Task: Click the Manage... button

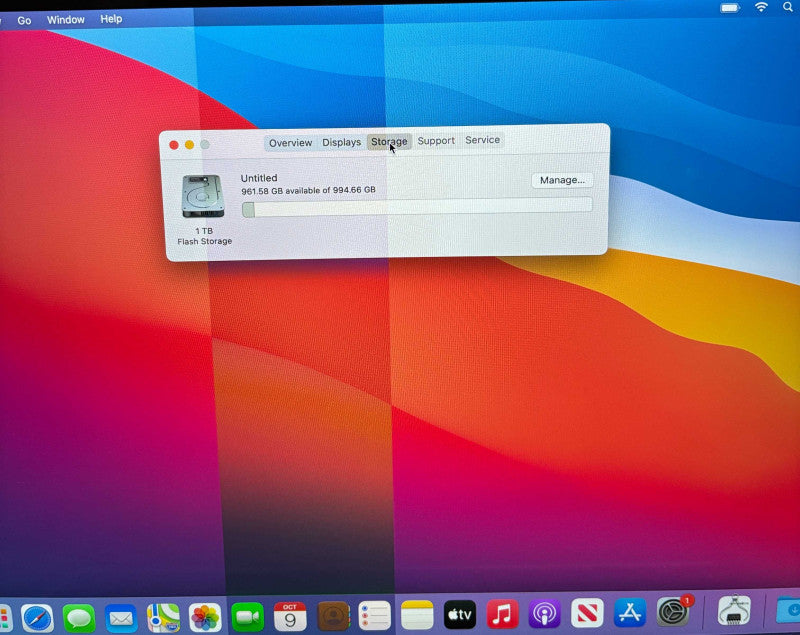Action: 562,180
